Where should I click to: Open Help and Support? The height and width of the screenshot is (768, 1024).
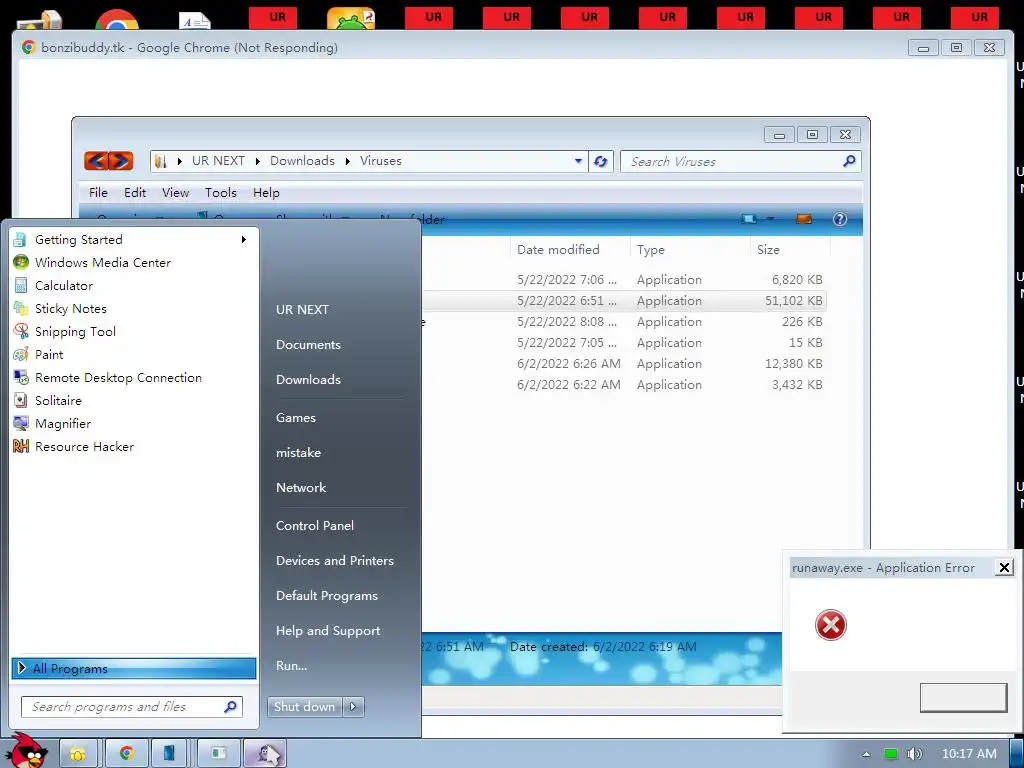click(x=328, y=631)
